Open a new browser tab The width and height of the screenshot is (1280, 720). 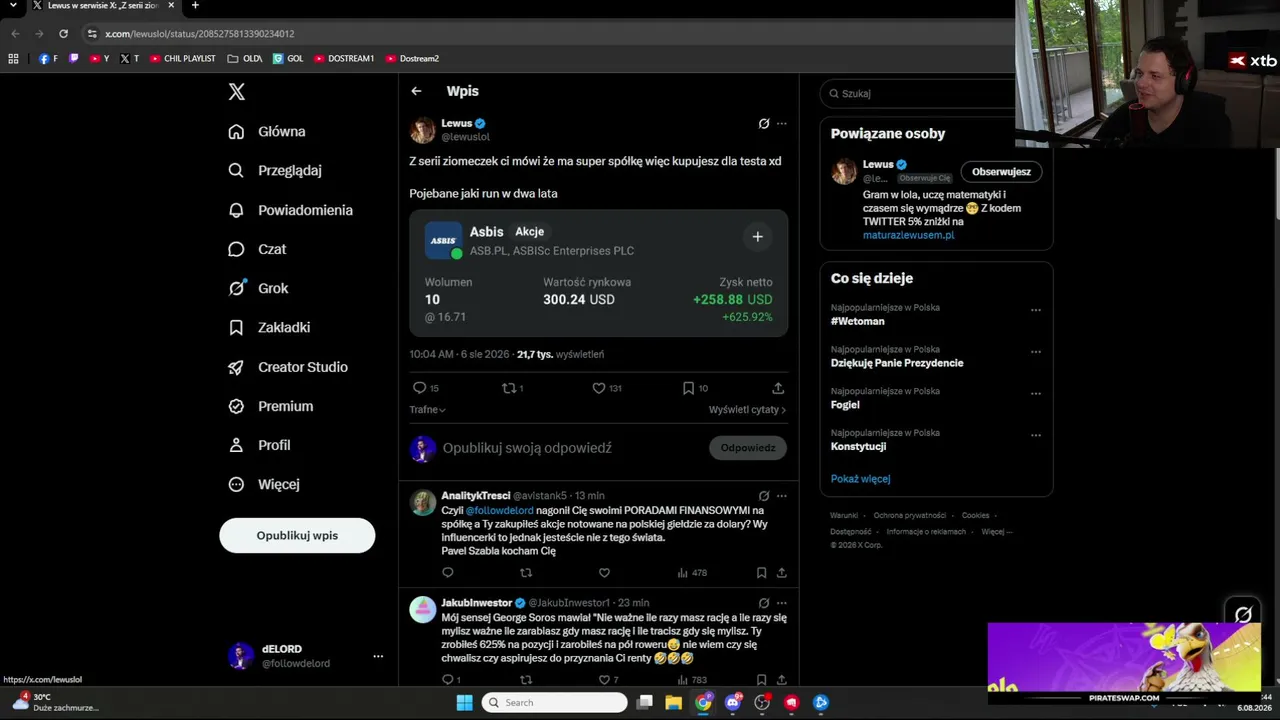tap(195, 6)
